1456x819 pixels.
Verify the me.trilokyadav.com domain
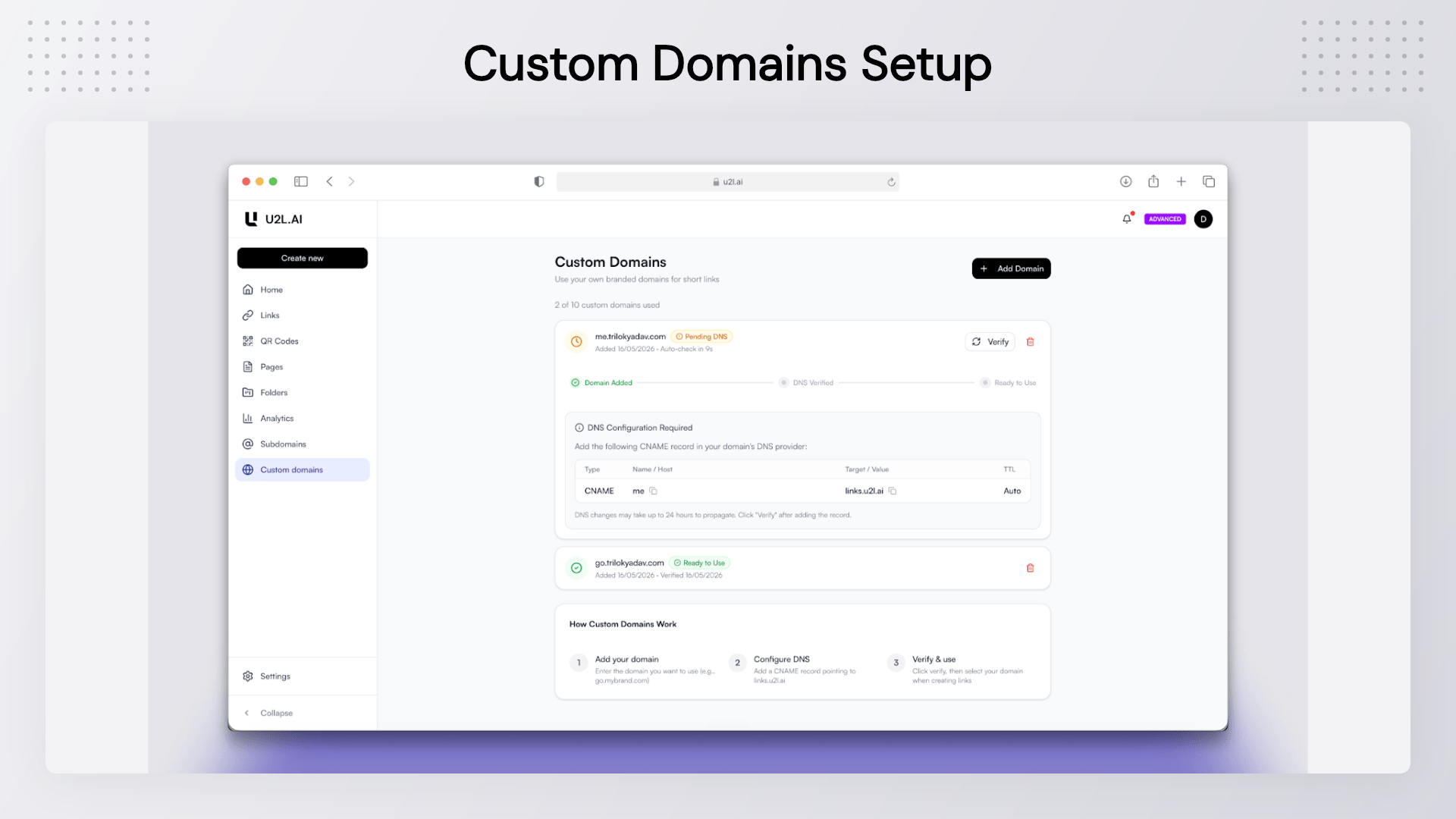[990, 342]
